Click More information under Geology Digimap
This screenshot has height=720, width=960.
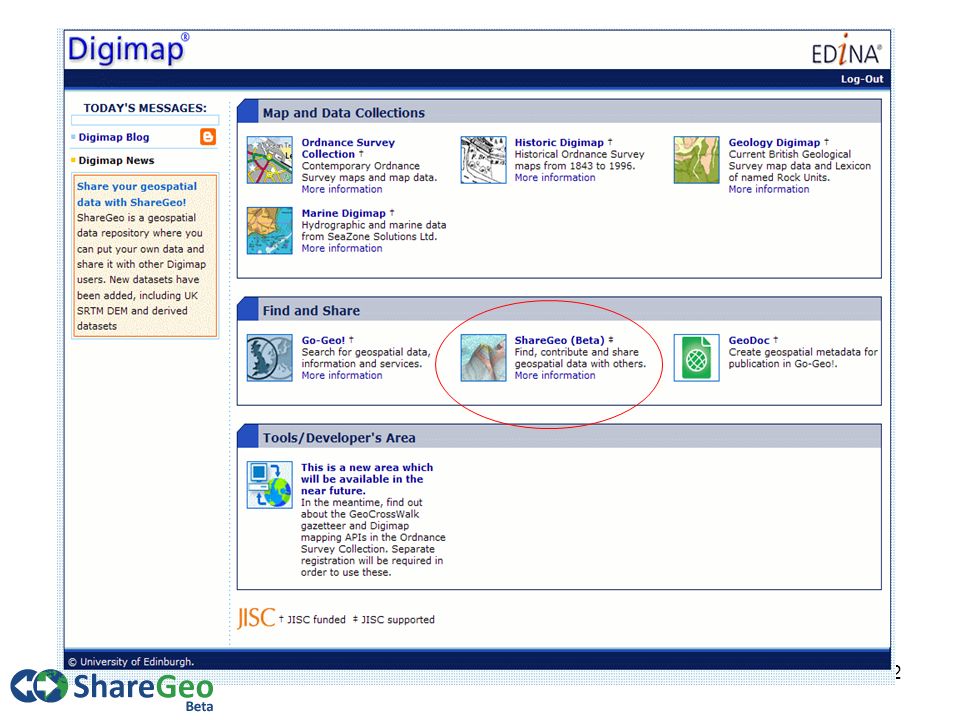768,189
